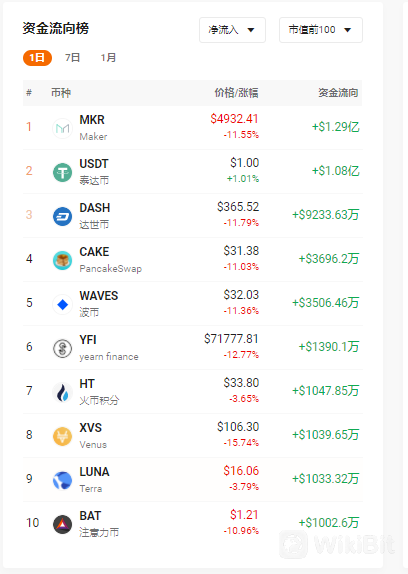
Task: Click the yearn finance YFI icon
Action: pyautogui.click(x=63, y=348)
